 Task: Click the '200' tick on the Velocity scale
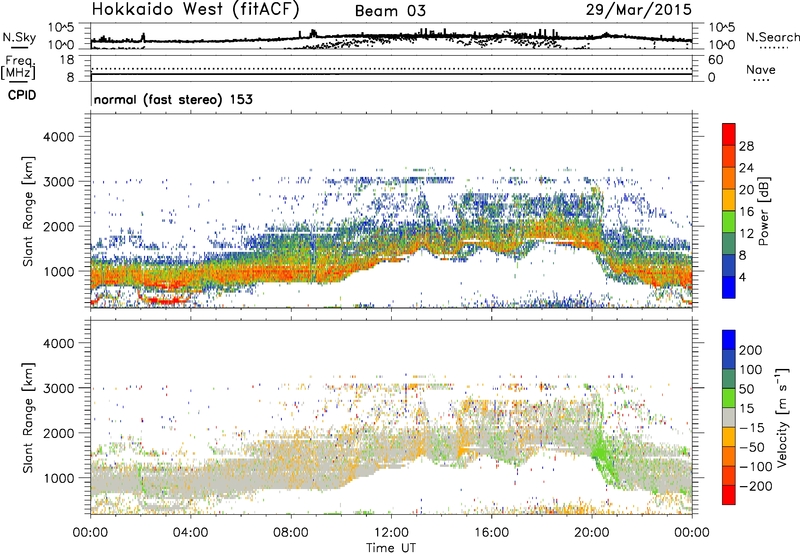click(x=751, y=350)
